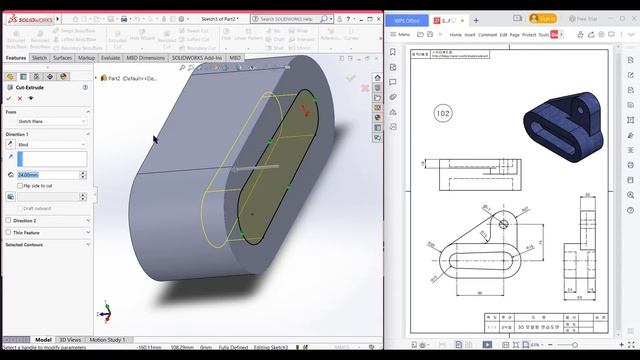Image resolution: width=640 pixels, height=360 pixels.
Task: Open the WPS Protect menu
Action: click(529, 35)
